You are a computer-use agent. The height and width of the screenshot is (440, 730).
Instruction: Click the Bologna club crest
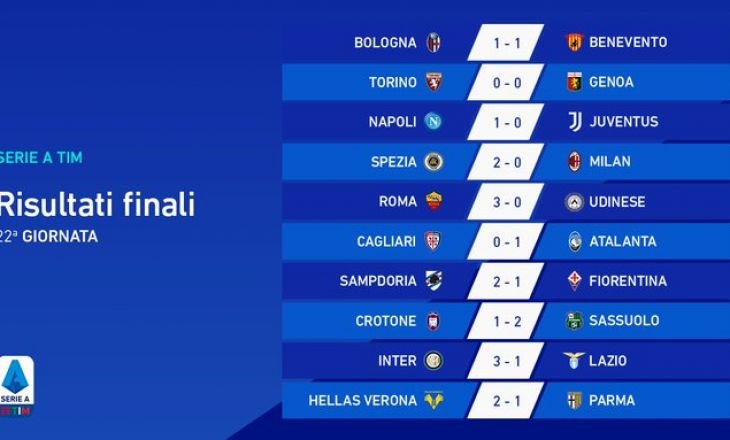point(433,42)
